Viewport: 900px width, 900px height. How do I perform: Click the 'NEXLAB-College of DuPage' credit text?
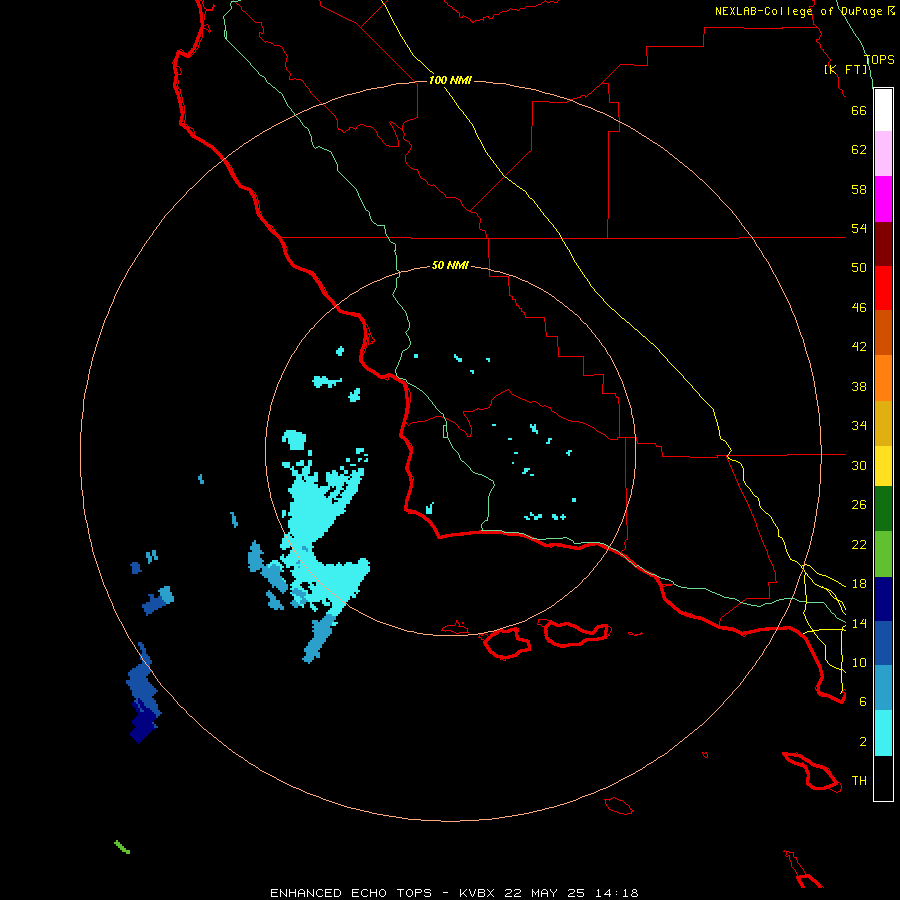(x=800, y=11)
